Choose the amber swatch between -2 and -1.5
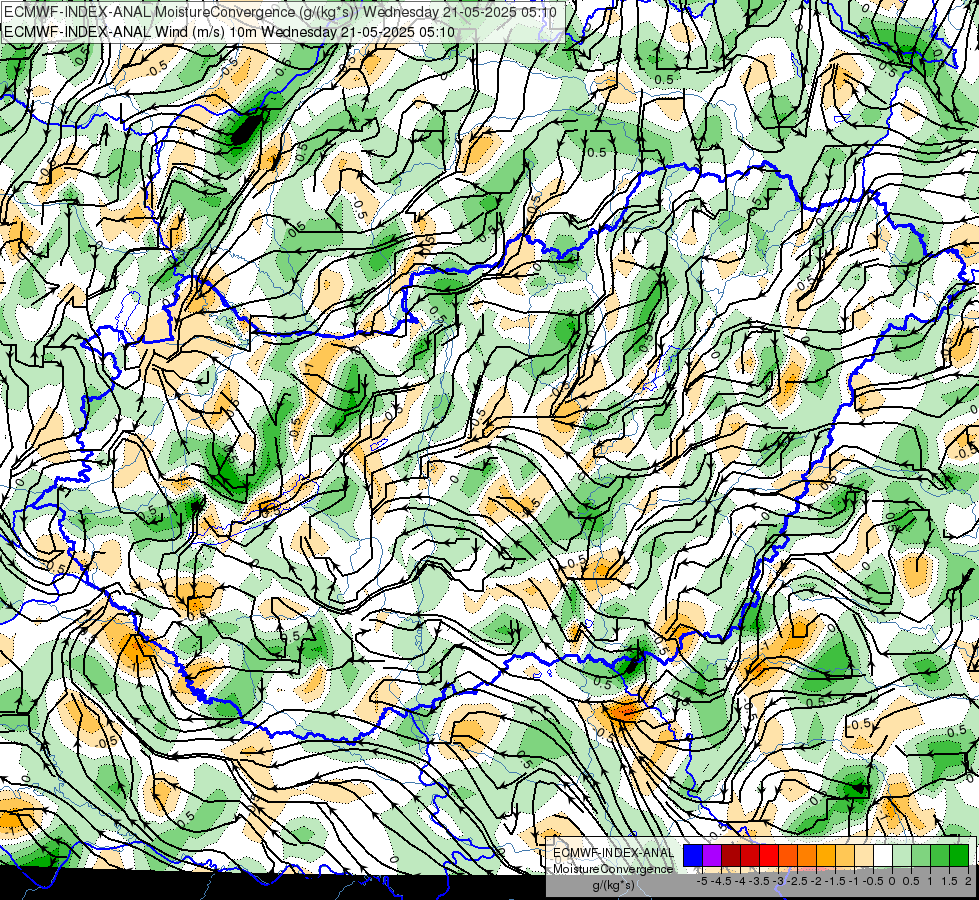This screenshot has width=979, height=900. click(x=826, y=856)
